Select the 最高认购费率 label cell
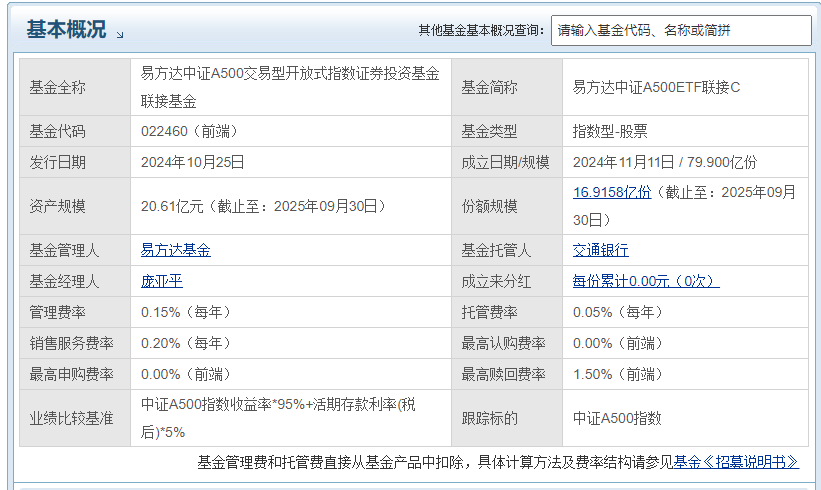821x490 pixels. (x=507, y=343)
